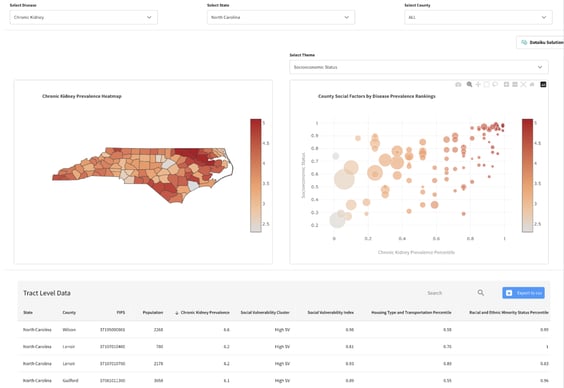
Task: Click the Export to csv button
Action: pos(523,293)
